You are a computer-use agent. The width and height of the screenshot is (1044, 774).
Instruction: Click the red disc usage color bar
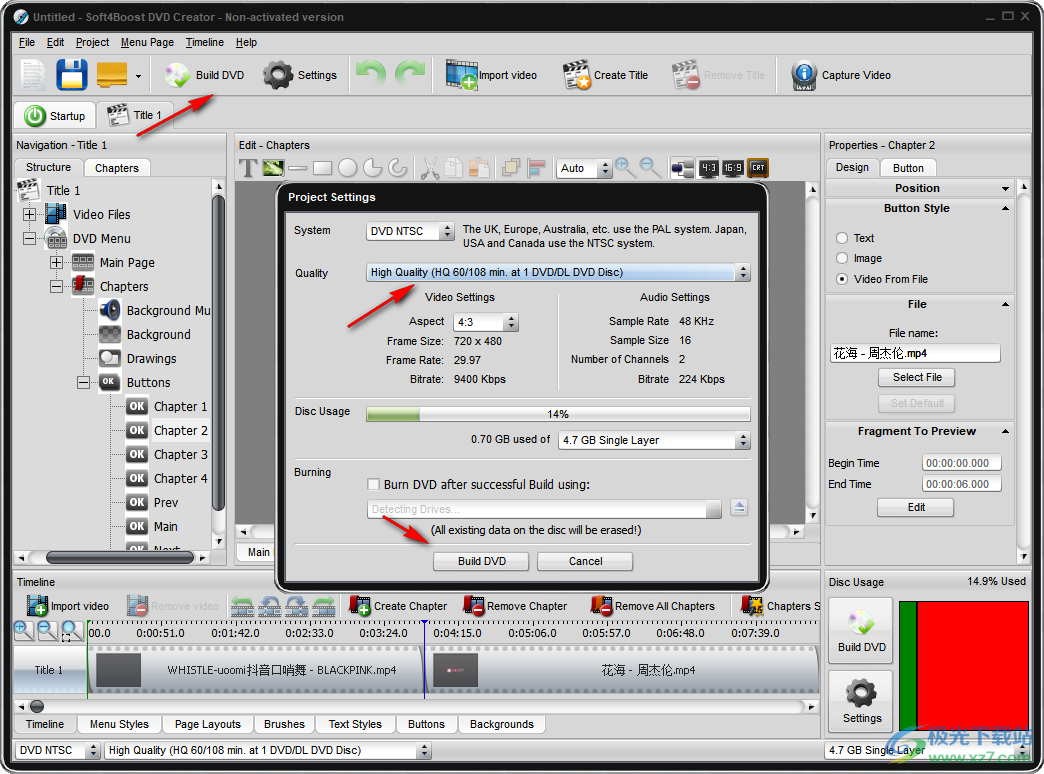tap(972, 664)
